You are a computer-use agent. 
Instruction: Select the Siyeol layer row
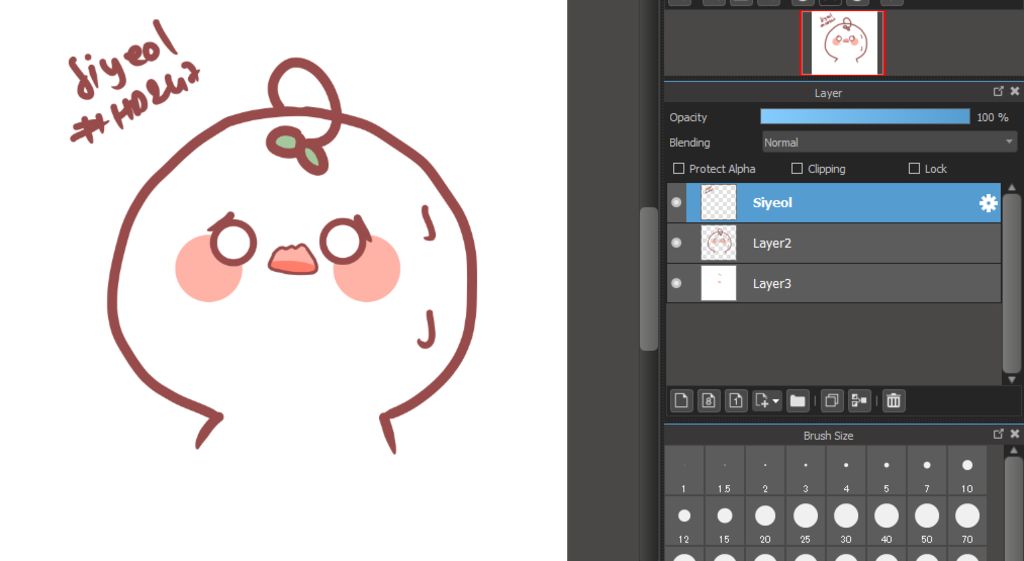click(x=834, y=202)
